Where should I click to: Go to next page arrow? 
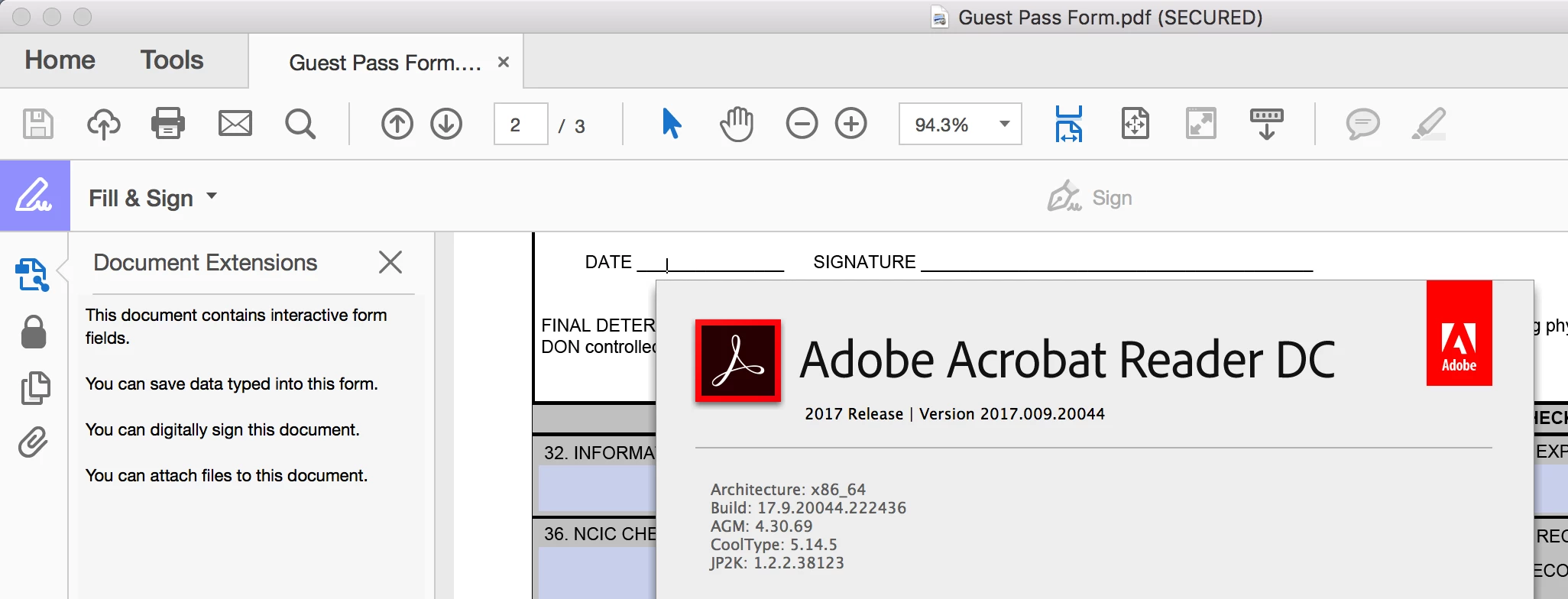click(x=446, y=124)
